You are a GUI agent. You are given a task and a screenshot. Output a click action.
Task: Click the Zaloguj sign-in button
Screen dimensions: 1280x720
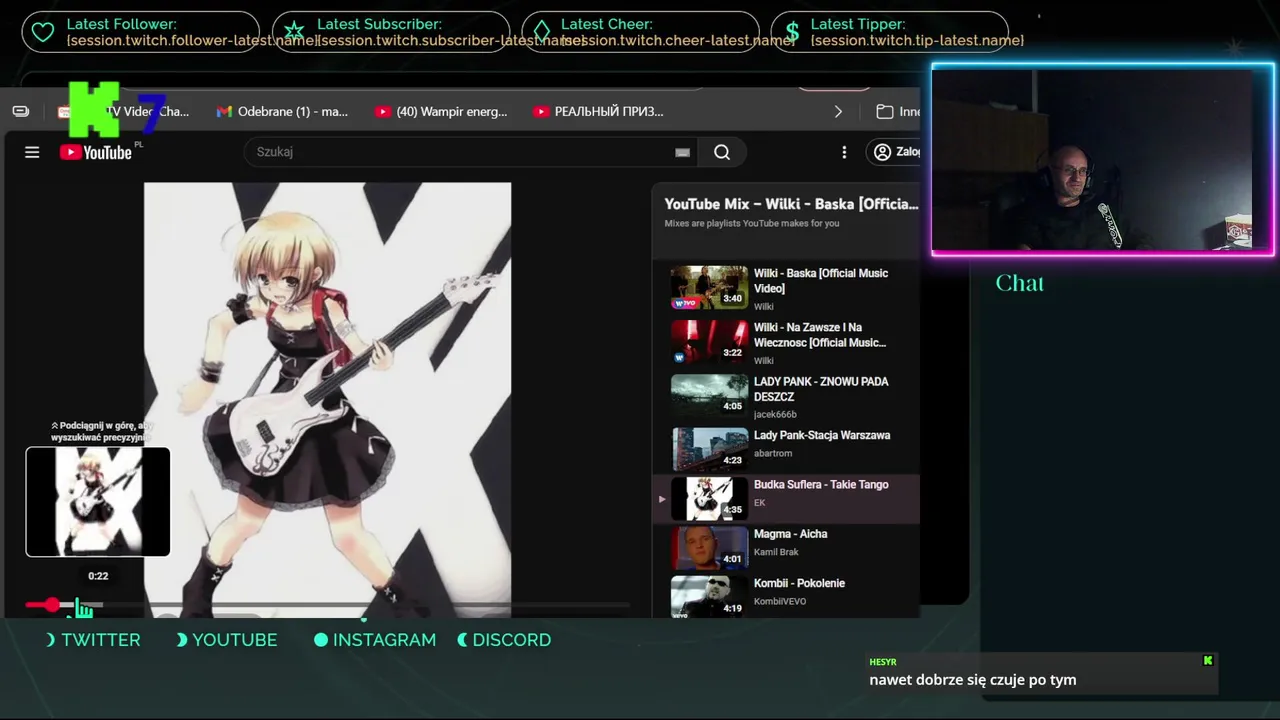[896, 152]
